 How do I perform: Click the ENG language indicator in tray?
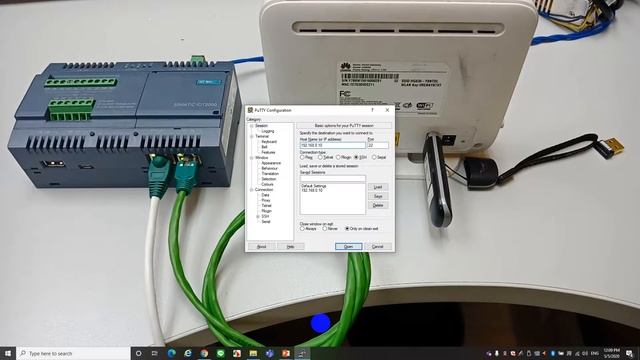pos(595,353)
